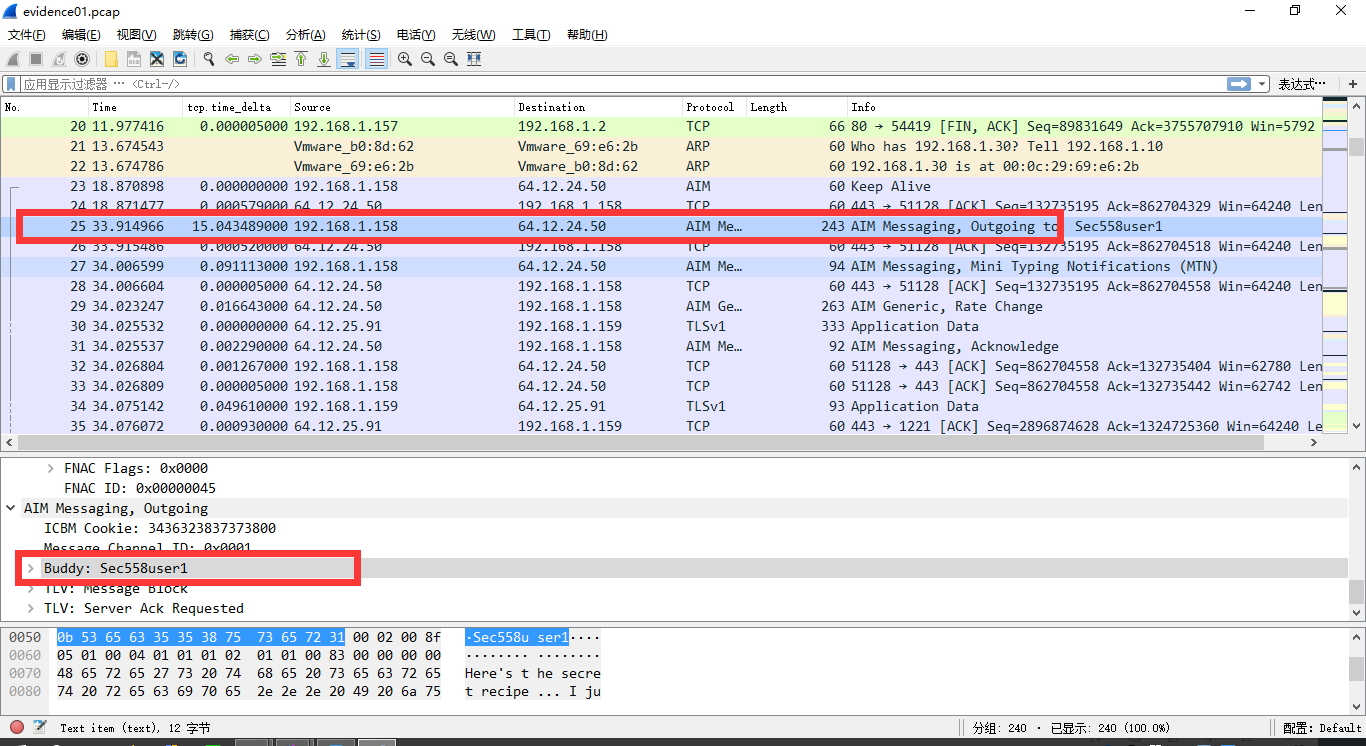
Task: Open display filter bookmarks
Action: pos(11,84)
